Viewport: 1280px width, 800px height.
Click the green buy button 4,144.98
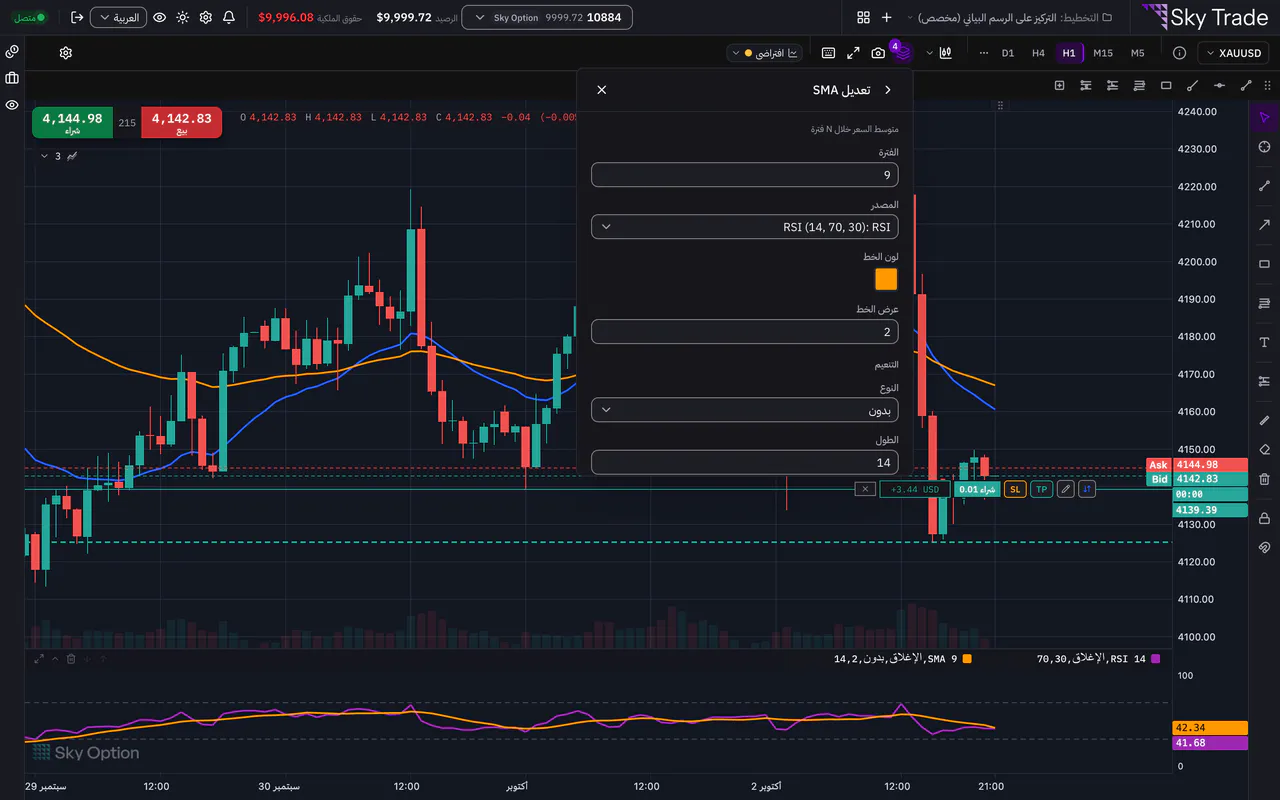click(72, 123)
